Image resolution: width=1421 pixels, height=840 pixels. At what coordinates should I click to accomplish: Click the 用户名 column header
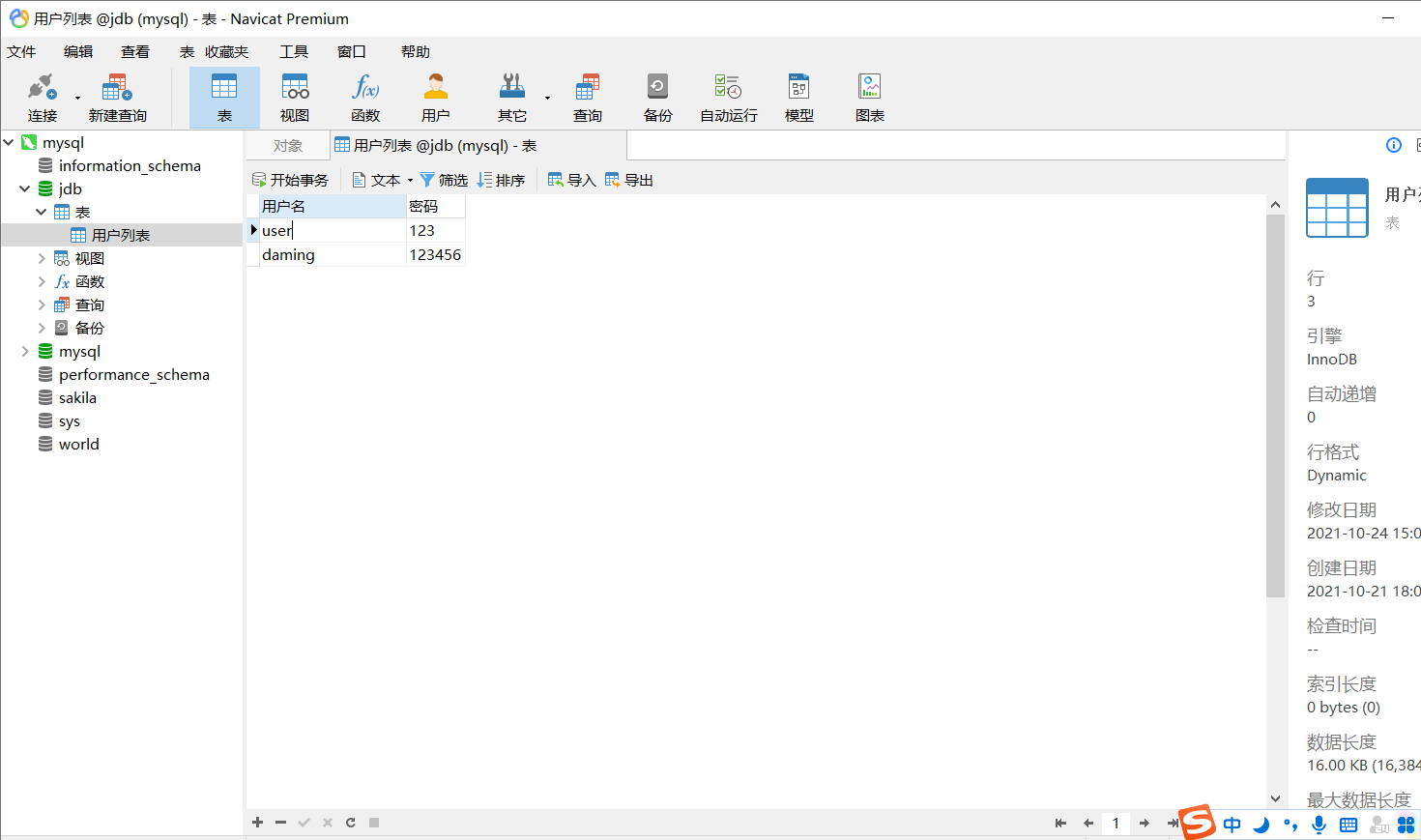coord(333,206)
